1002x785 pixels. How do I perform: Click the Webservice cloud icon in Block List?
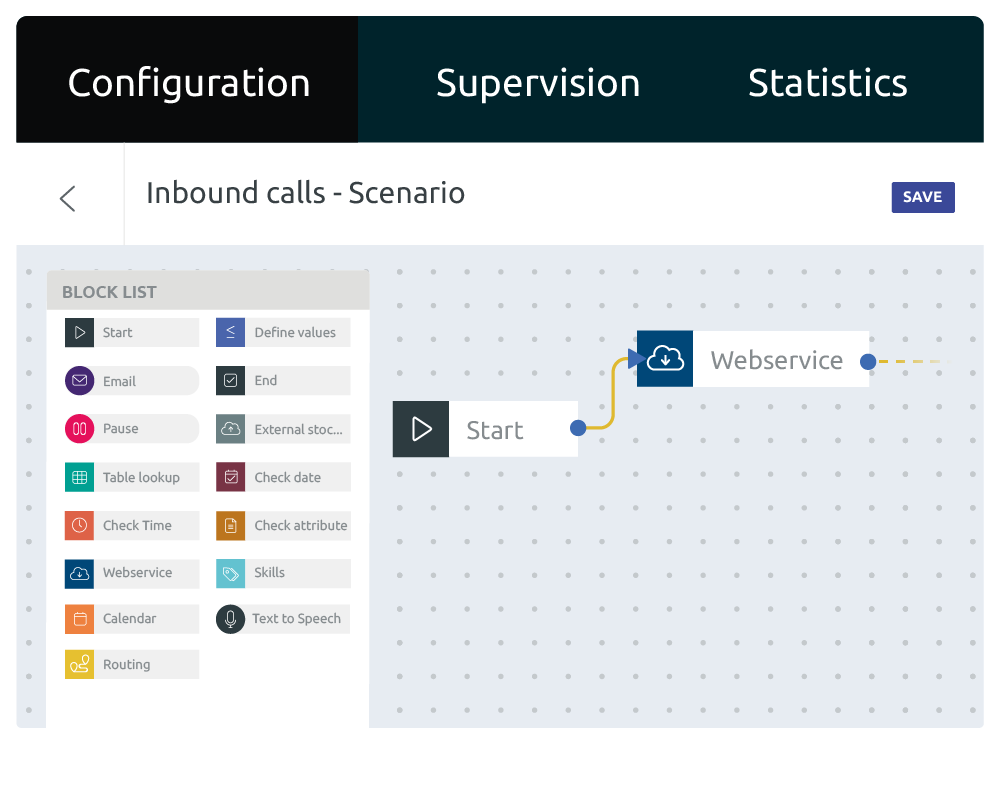[x=79, y=573]
